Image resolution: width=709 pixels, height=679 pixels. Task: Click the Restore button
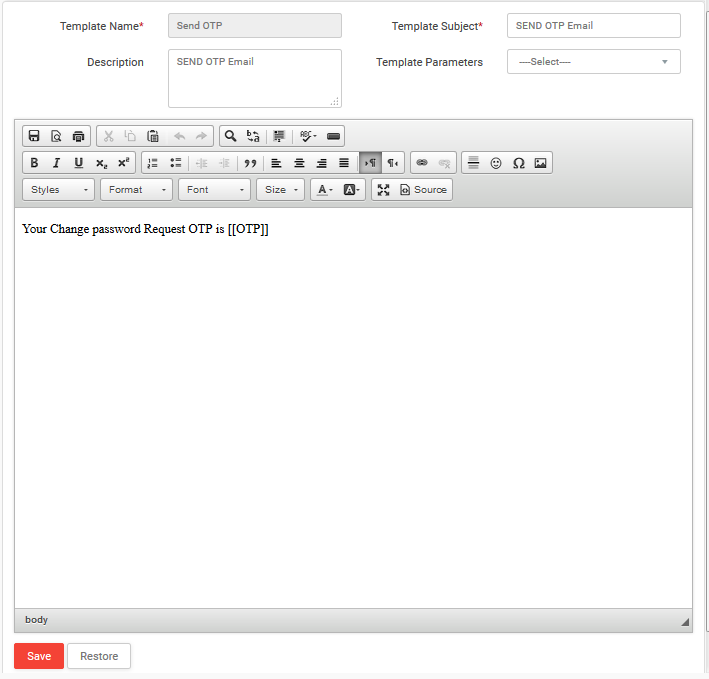pos(99,656)
